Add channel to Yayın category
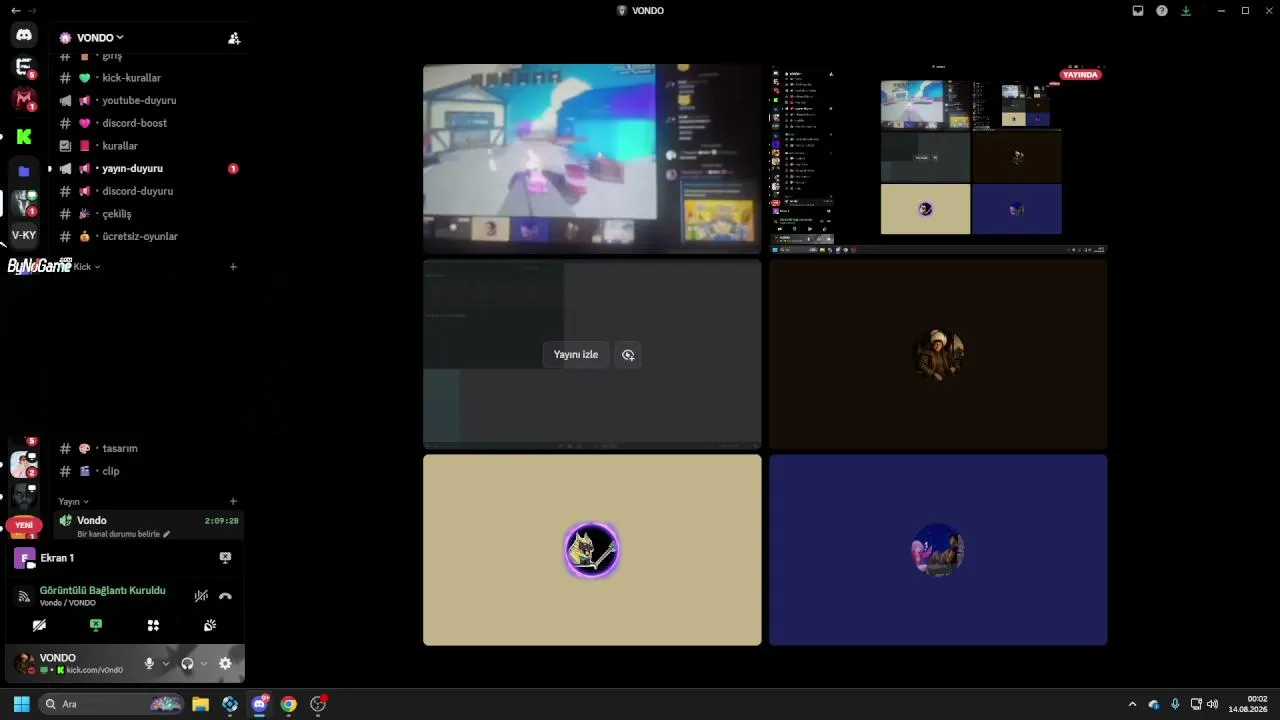This screenshot has height=720, width=1280. 233,502
